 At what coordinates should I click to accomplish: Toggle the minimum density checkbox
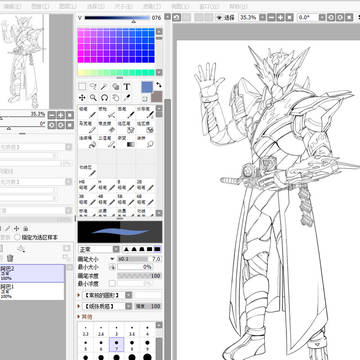pos(113,284)
